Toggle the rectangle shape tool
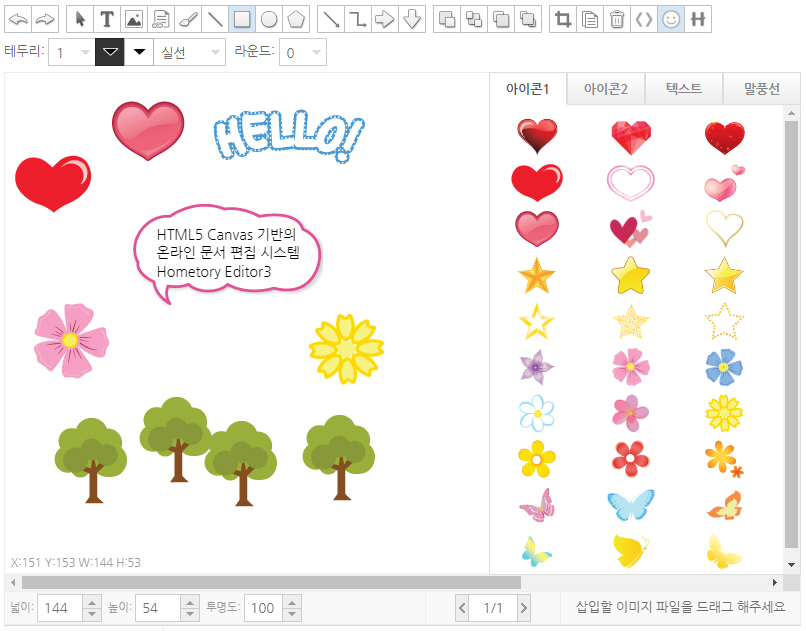806x631 pixels. click(x=242, y=20)
